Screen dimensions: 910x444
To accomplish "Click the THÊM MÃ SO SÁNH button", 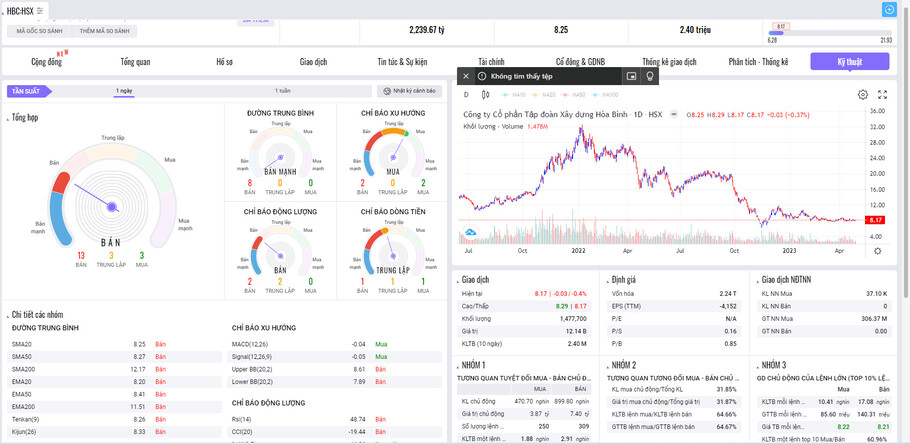I will click(x=104, y=31).
